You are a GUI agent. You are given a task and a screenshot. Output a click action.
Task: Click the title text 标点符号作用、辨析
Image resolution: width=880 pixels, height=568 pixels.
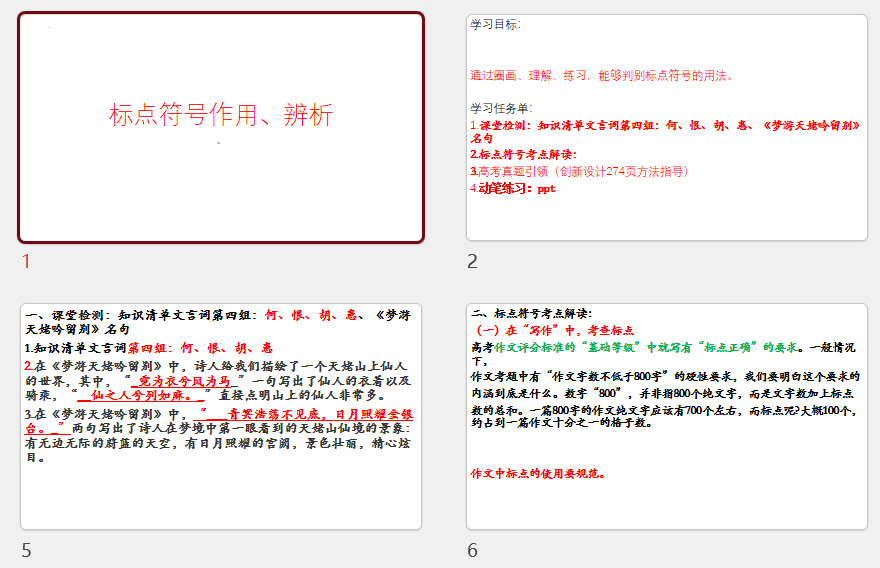[221, 115]
